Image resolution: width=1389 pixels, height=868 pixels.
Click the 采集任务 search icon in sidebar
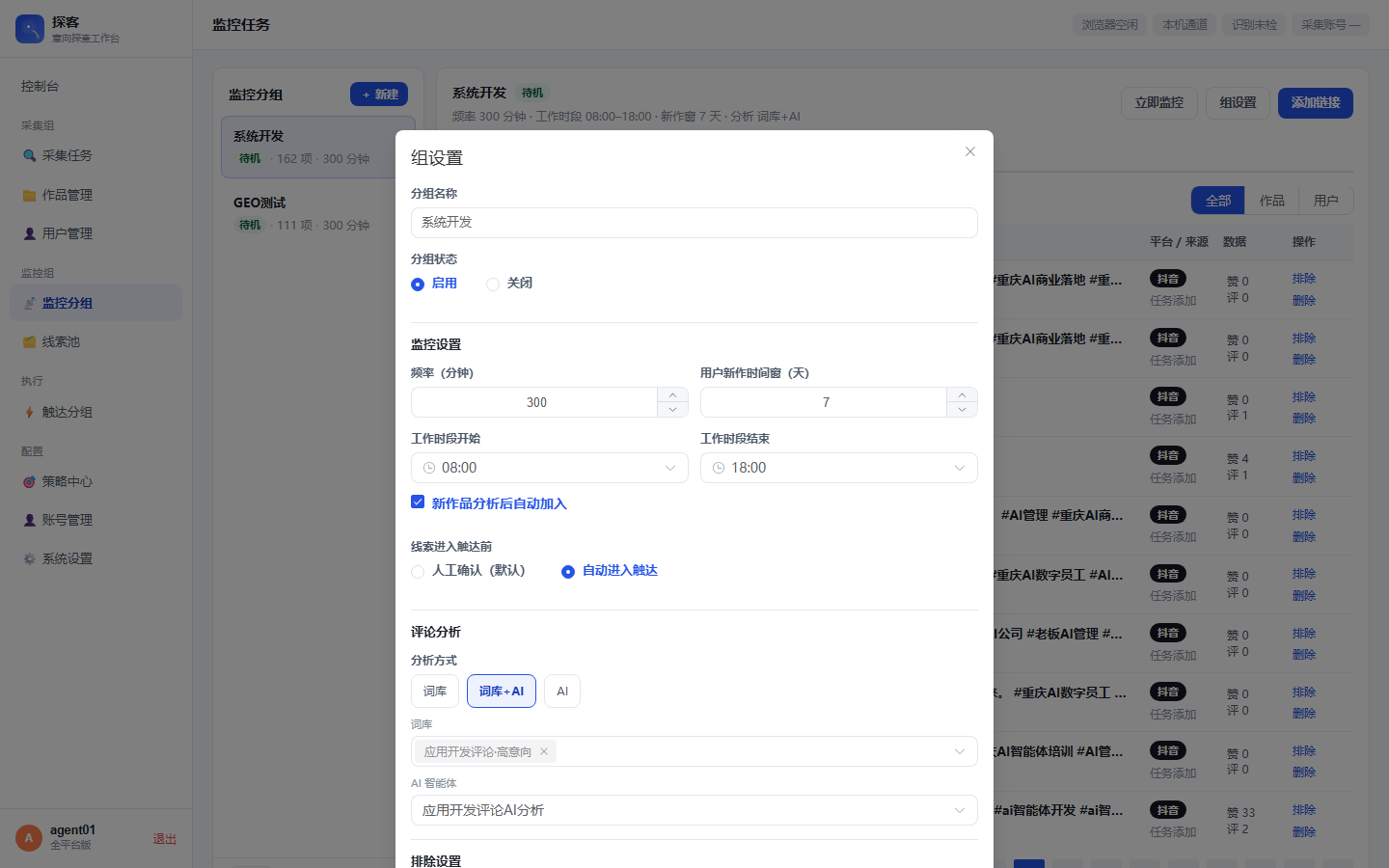(x=29, y=155)
